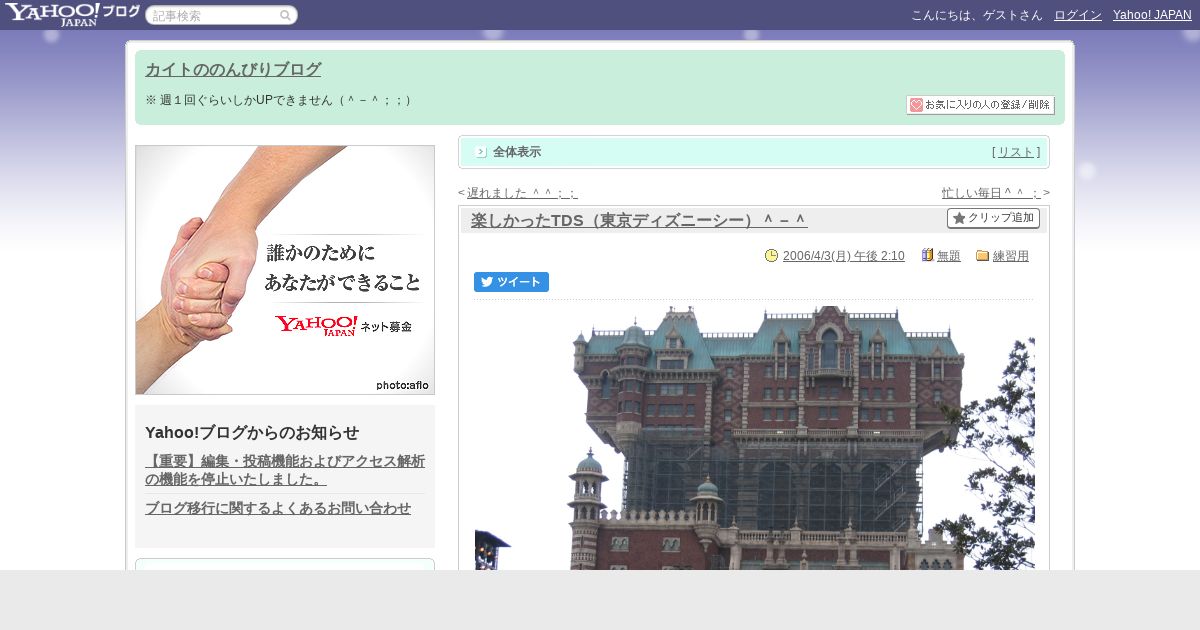
Task: Click the 無題 category icon
Action: [927, 256]
